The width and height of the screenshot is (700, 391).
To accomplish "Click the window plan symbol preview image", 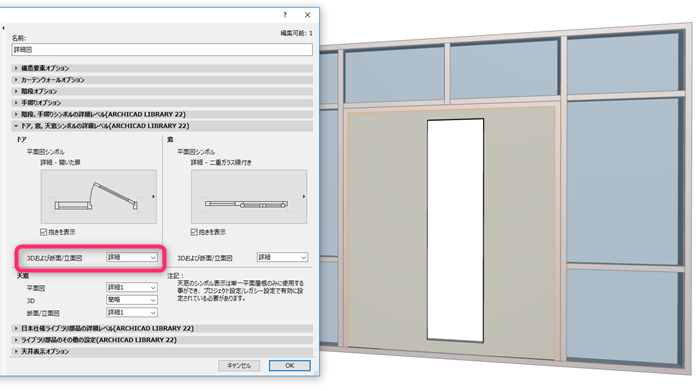I will [x=249, y=196].
